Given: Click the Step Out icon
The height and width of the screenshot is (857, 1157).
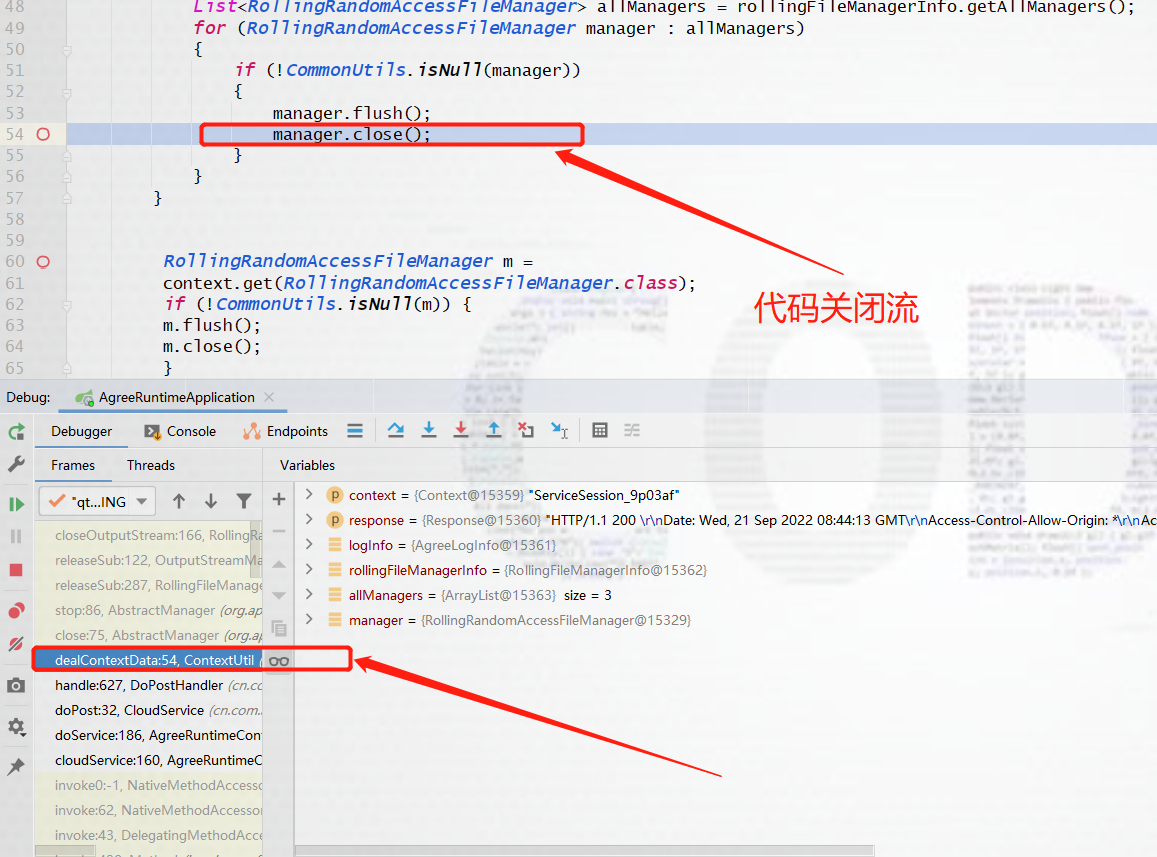Looking at the screenshot, I should coord(494,429).
